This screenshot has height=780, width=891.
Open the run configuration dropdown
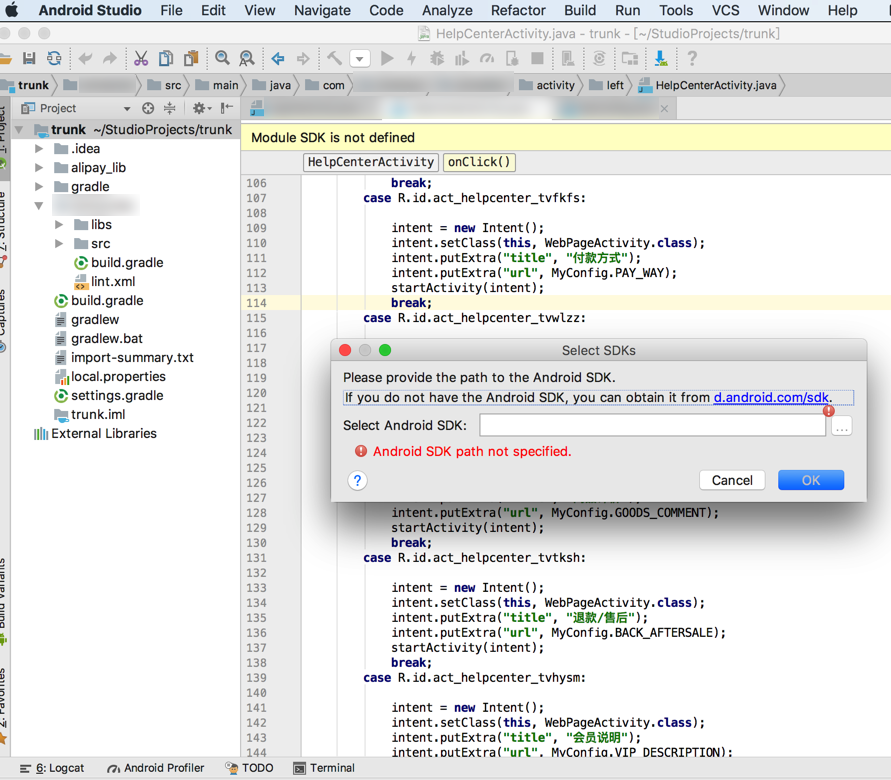tap(360, 59)
